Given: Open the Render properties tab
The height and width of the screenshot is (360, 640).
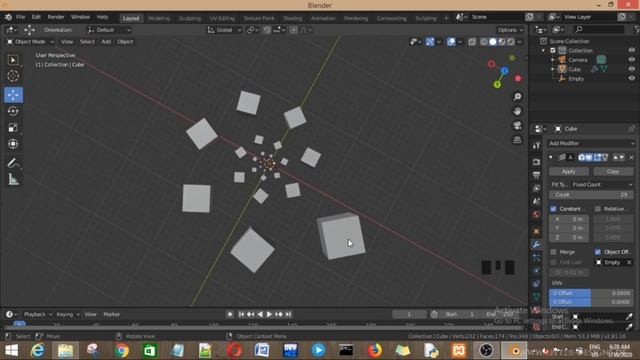Looking at the screenshot, I should 536,162.
